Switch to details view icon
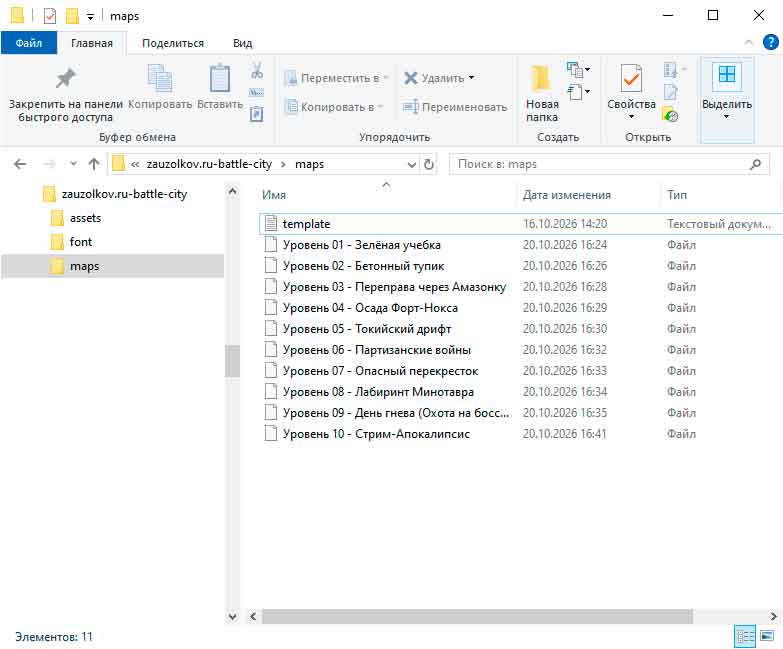Viewport: 783px width, 649px height. pyautogui.click(x=745, y=637)
